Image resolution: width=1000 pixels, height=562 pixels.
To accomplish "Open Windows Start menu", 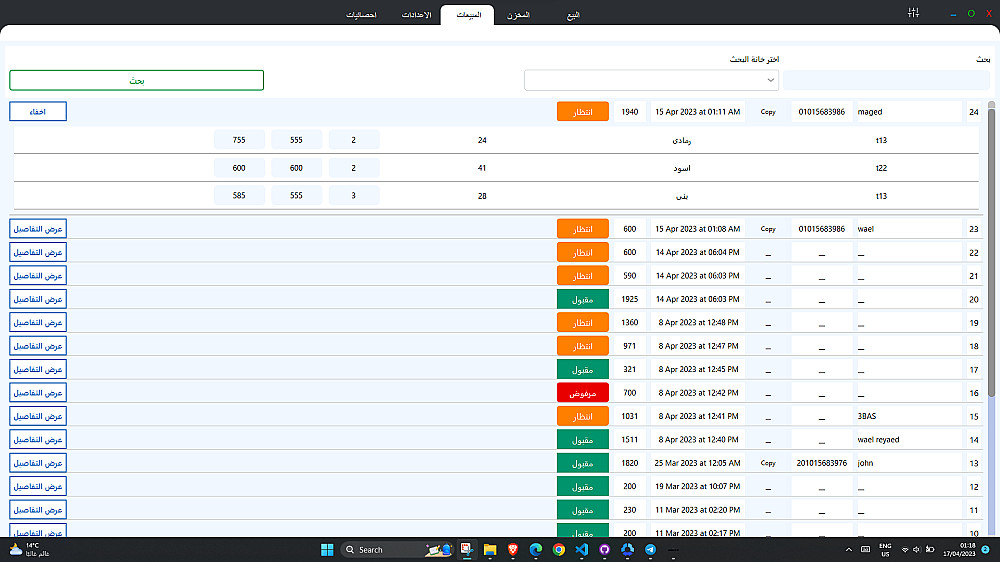I will (x=327, y=550).
